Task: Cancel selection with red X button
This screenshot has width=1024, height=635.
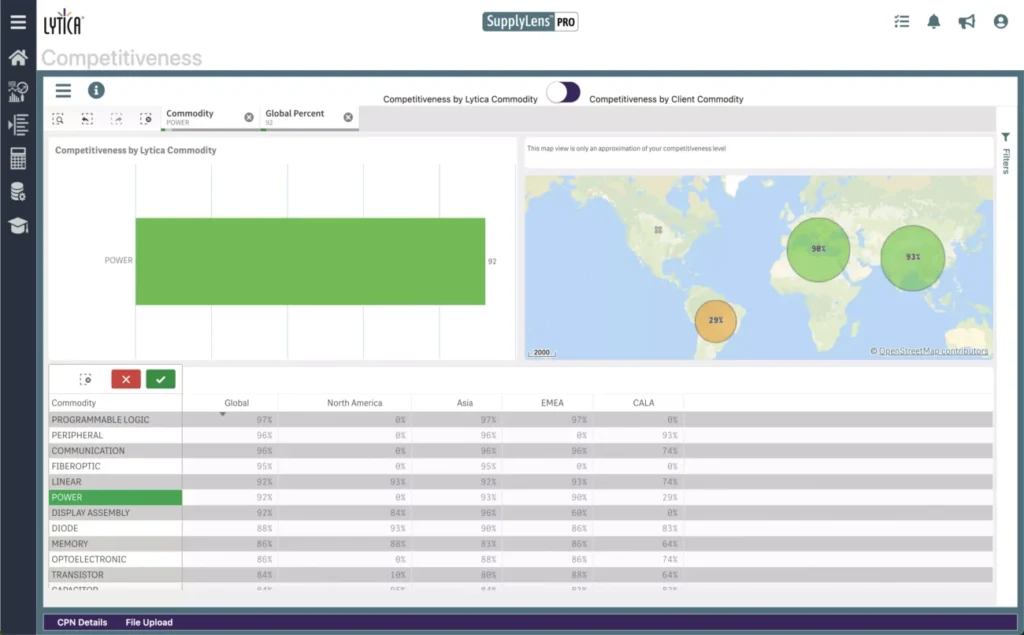Action: click(x=126, y=379)
